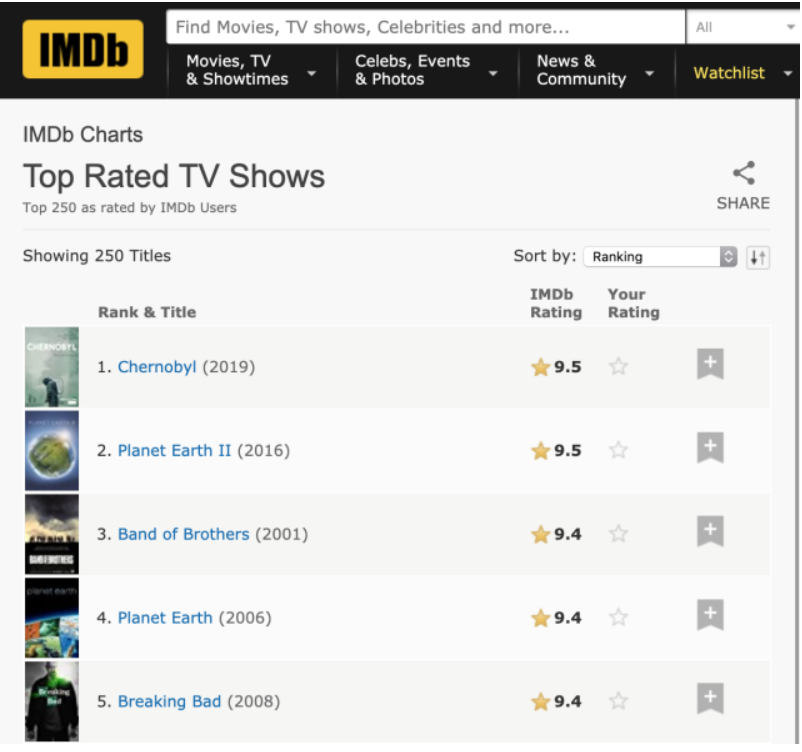Image resolution: width=802 pixels, height=752 pixels.
Task: Open the Chernobyl title link
Action: [157, 367]
